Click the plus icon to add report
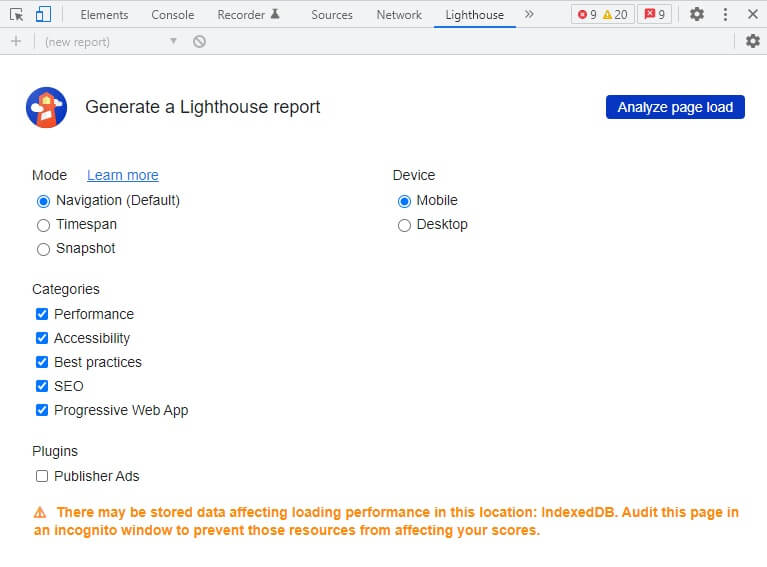 point(15,41)
